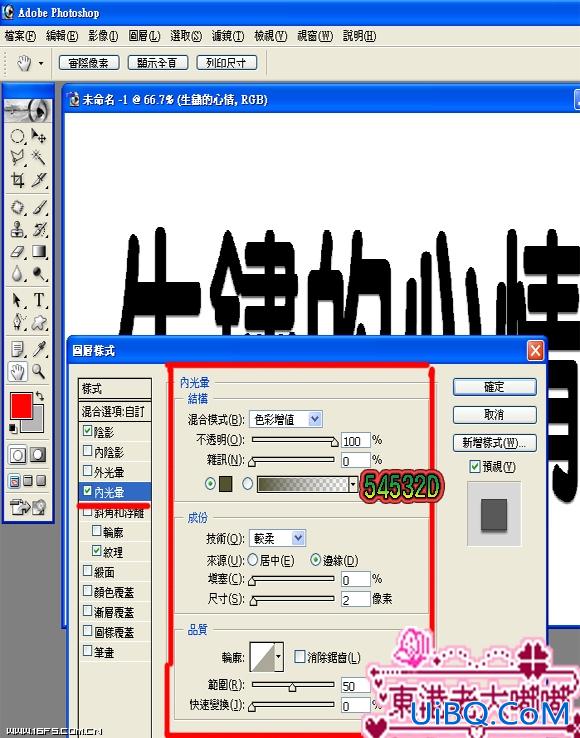Select the Slice tool
The width and height of the screenshot is (580, 738).
click(x=39, y=179)
